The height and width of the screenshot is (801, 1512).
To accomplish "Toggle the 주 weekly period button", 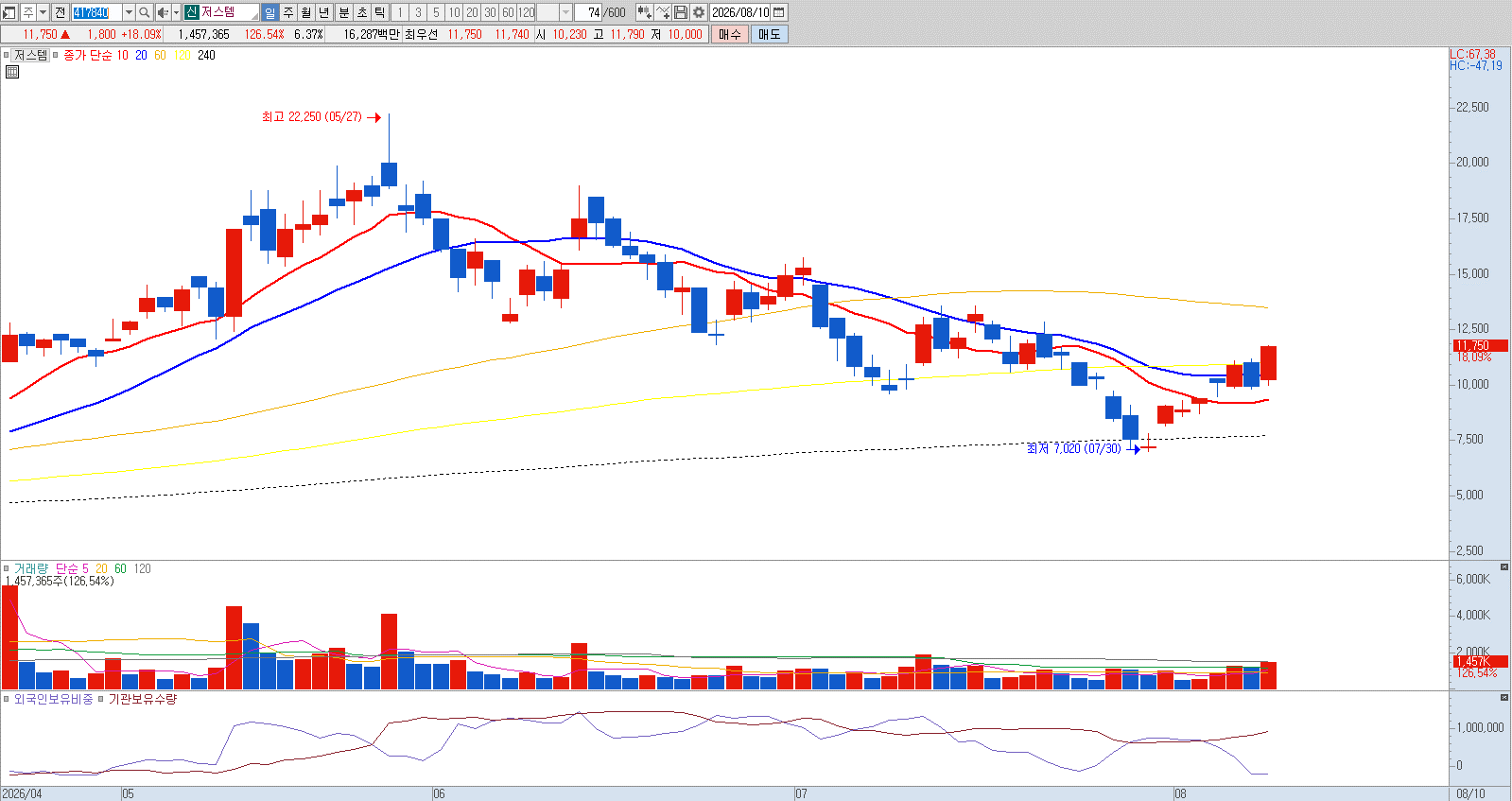I will tap(288, 12).
